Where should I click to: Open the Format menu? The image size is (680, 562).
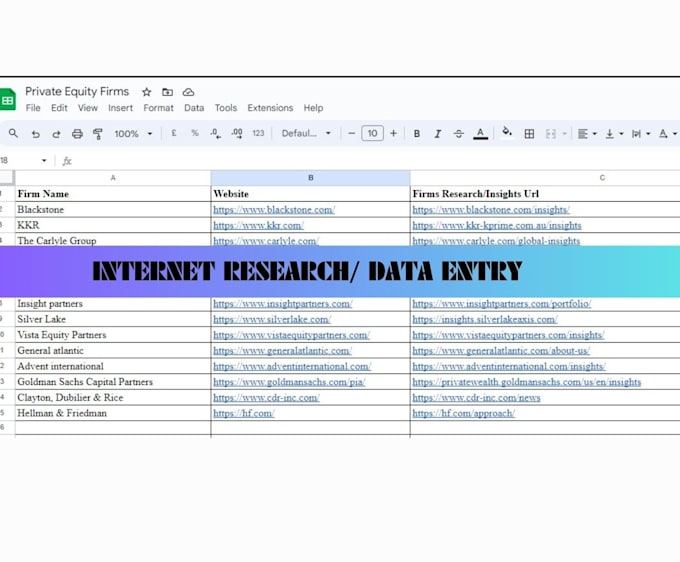point(158,108)
